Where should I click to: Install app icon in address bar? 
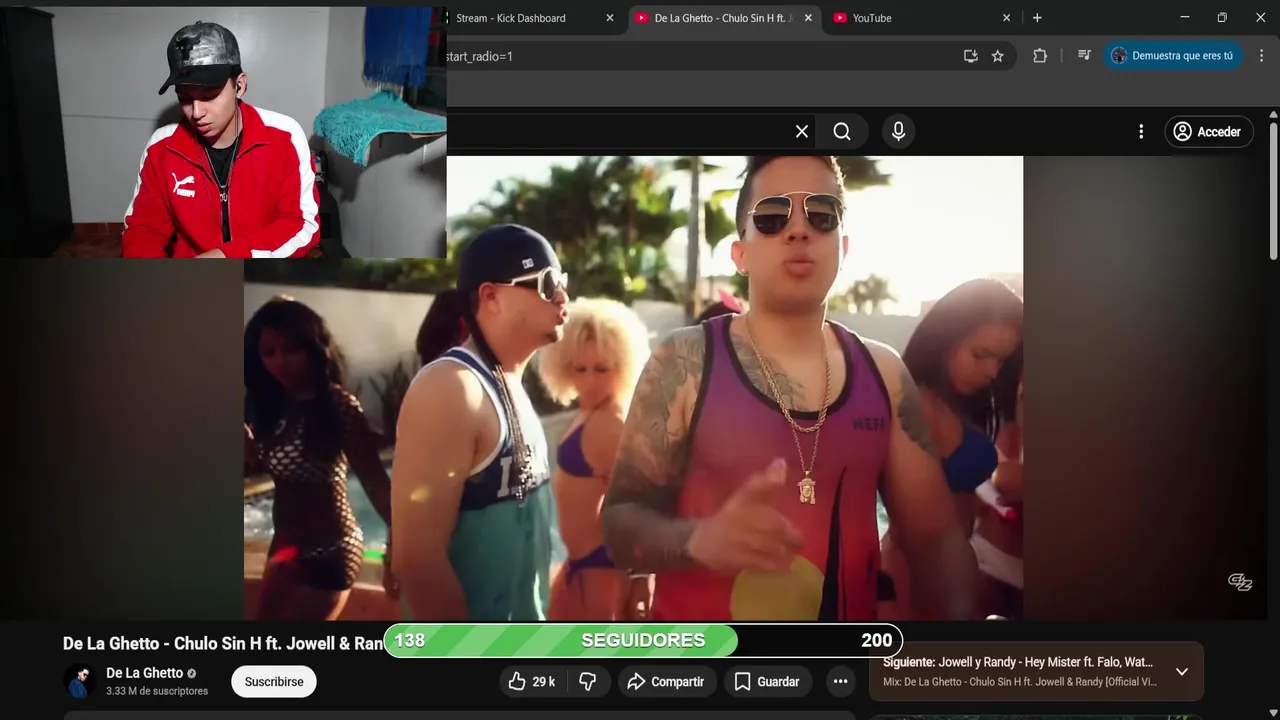click(970, 56)
